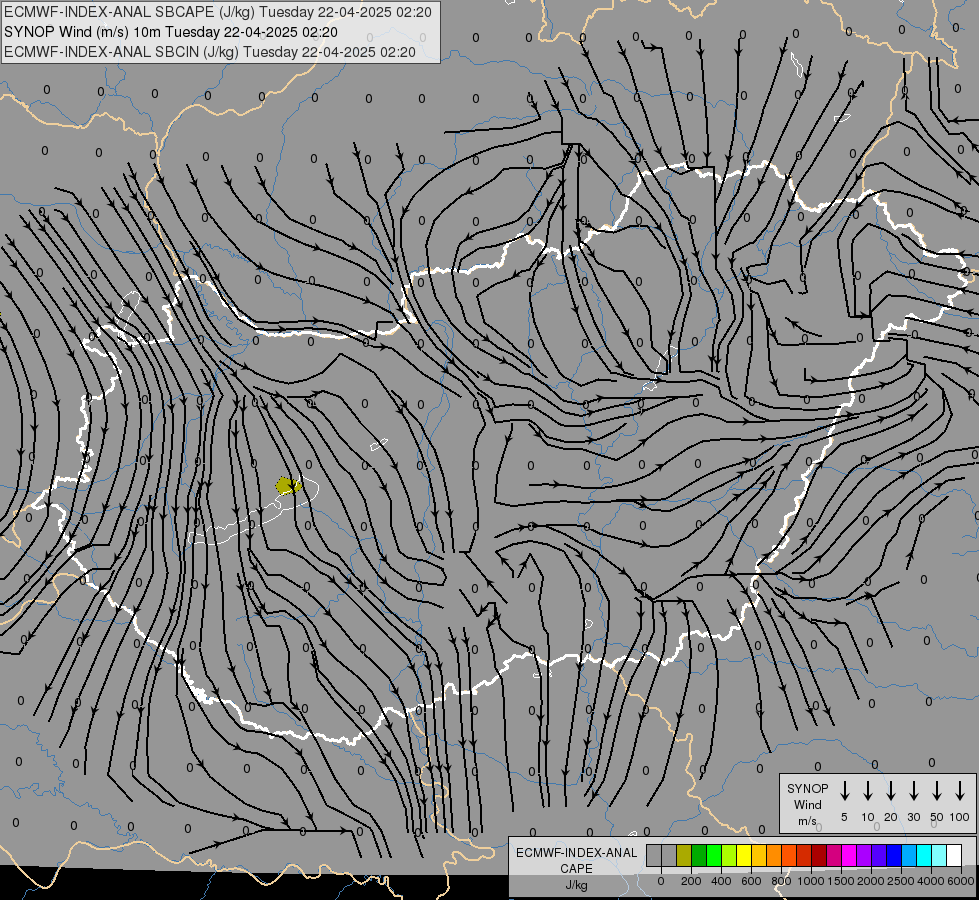This screenshot has height=900, width=979.
Task: Select the pure yellow CAPE legend swatch
Action: (744, 855)
